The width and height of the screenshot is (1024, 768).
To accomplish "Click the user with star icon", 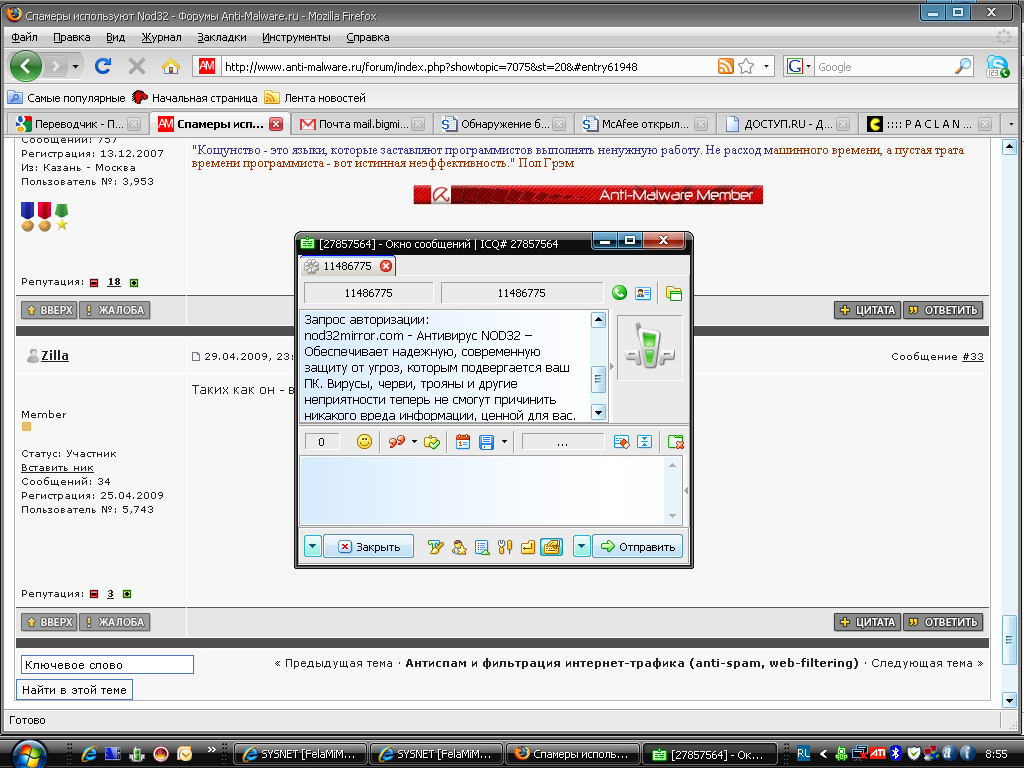I will click(459, 547).
